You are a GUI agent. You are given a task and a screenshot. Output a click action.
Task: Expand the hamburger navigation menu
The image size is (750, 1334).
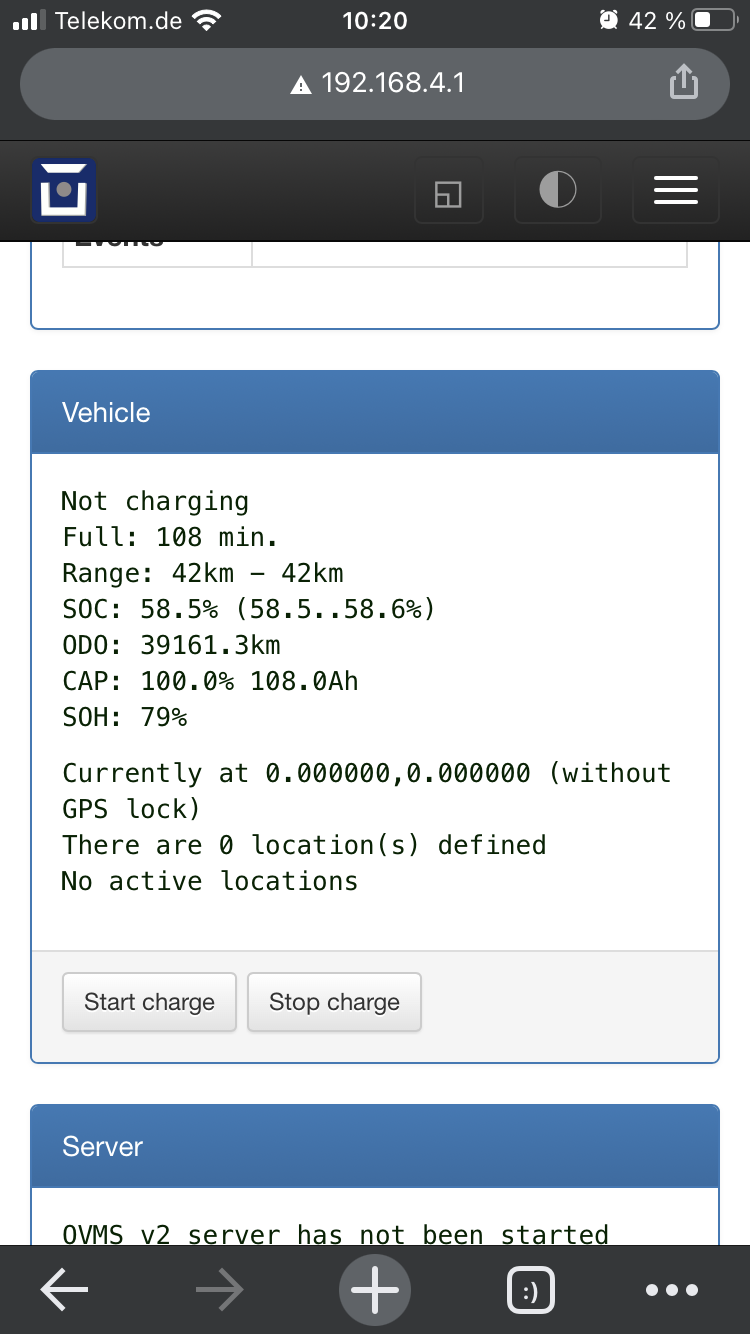click(x=675, y=189)
